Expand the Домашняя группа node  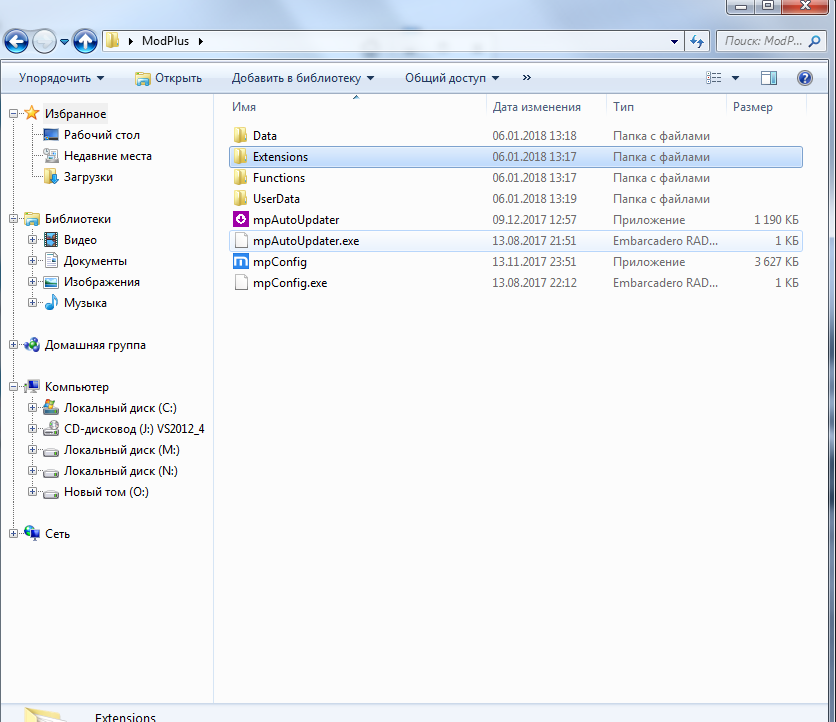[x=13, y=344]
